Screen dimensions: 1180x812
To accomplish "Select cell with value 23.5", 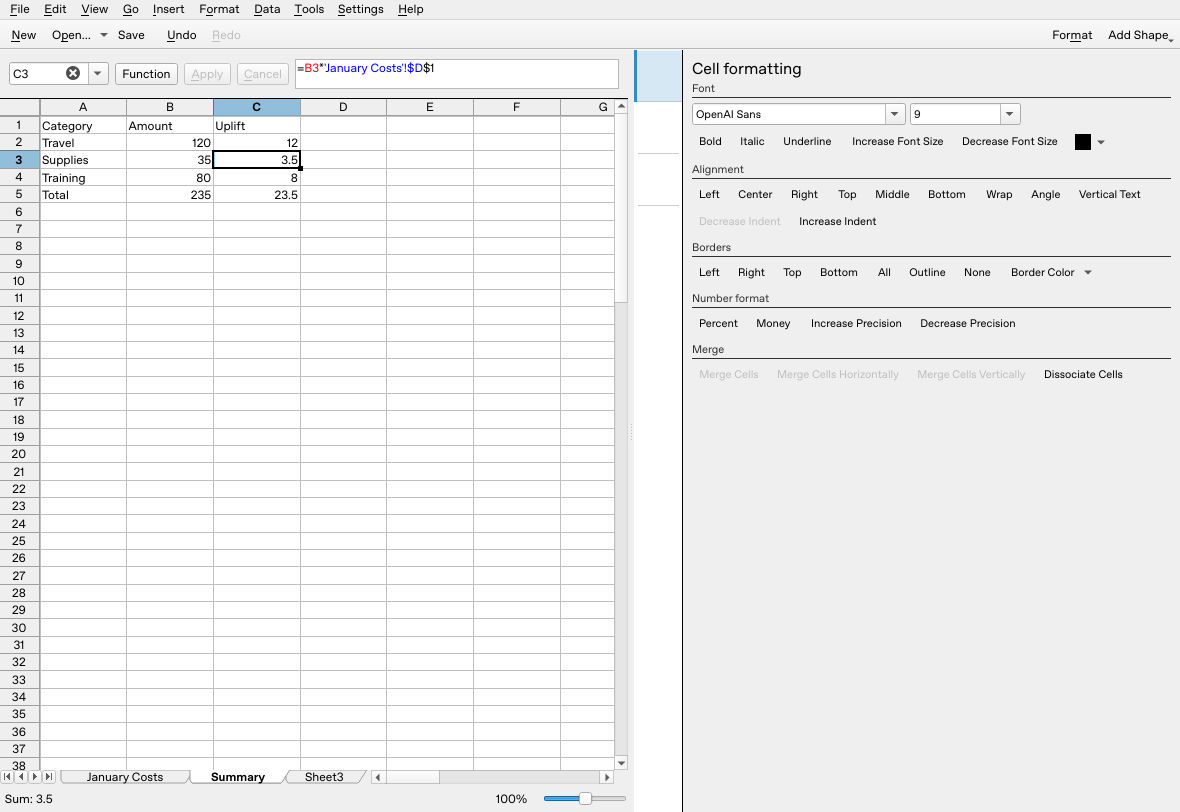I will (x=256, y=194).
